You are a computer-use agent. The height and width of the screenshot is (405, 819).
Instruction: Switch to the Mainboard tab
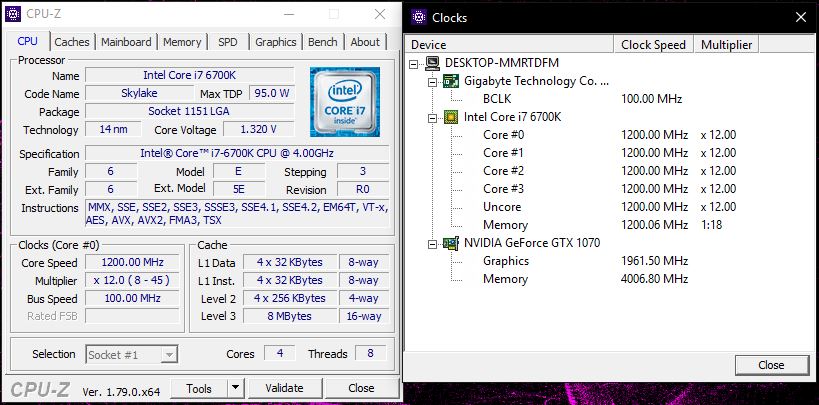coord(126,42)
